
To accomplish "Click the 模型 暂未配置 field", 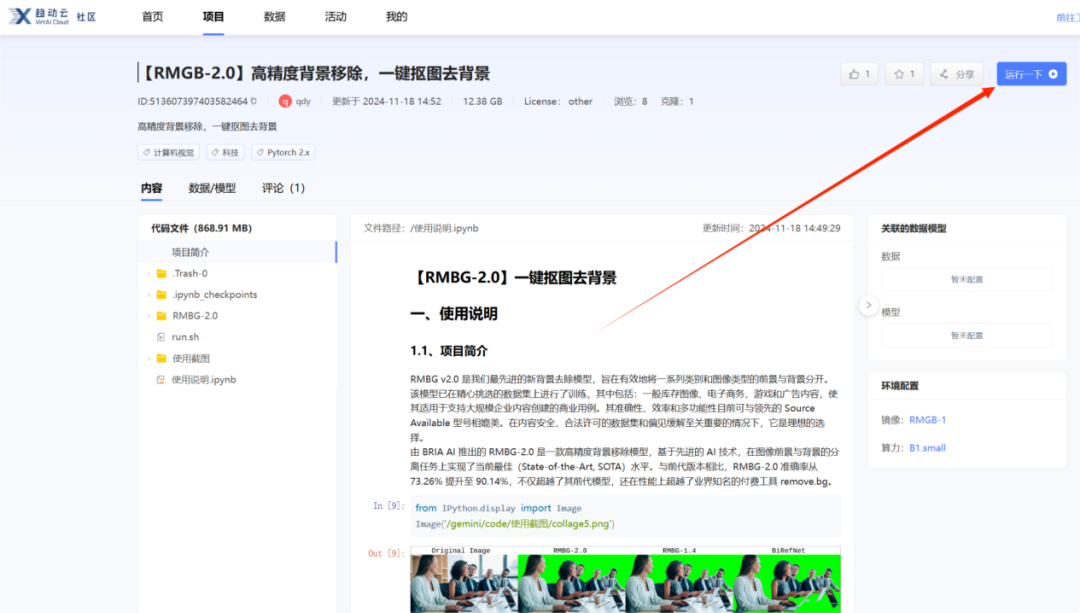I will pyautogui.click(x=966, y=335).
